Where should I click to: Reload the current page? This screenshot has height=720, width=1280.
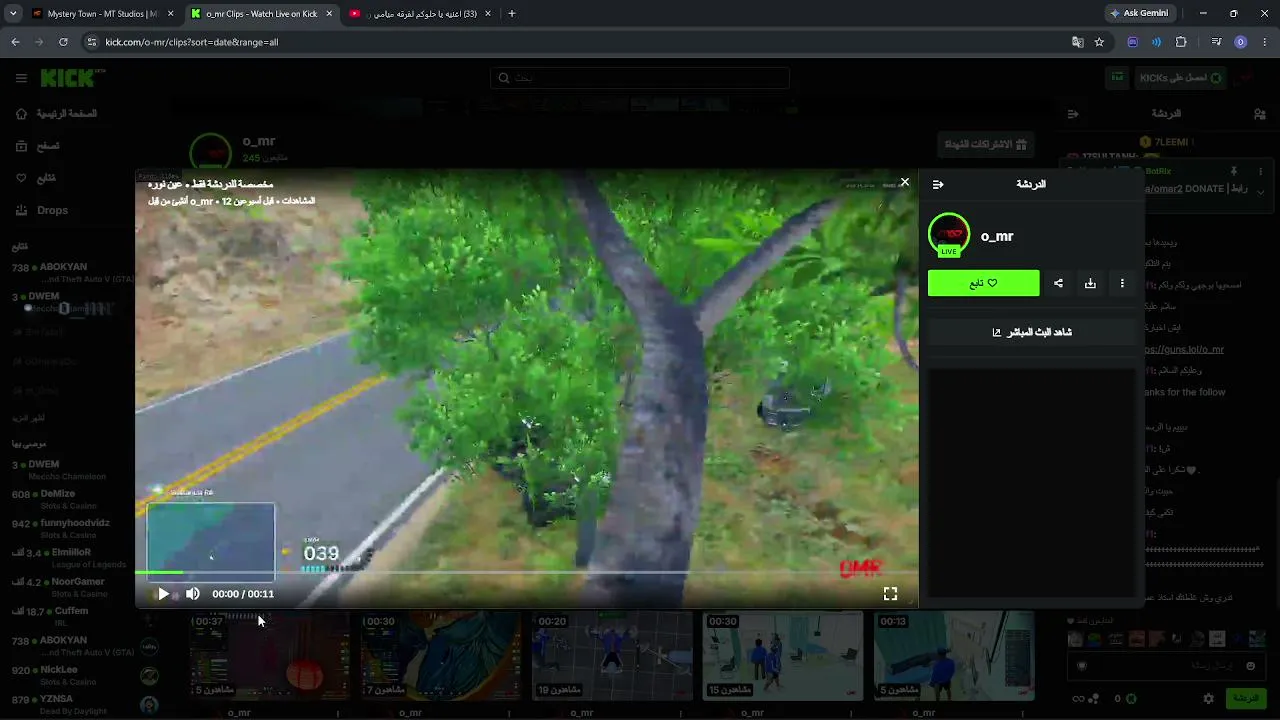pyautogui.click(x=63, y=42)
